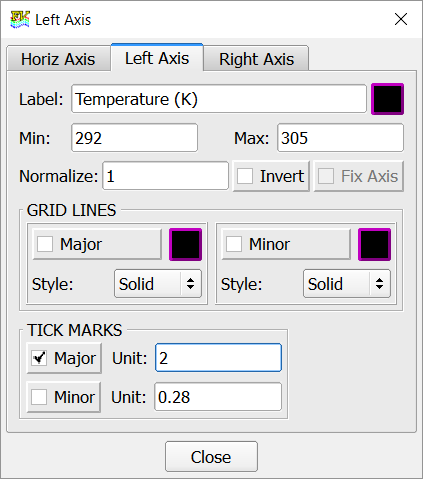Screen dimensions: 423x479
Task: Open the label color swatch
Action: click(x=387, y=99)
